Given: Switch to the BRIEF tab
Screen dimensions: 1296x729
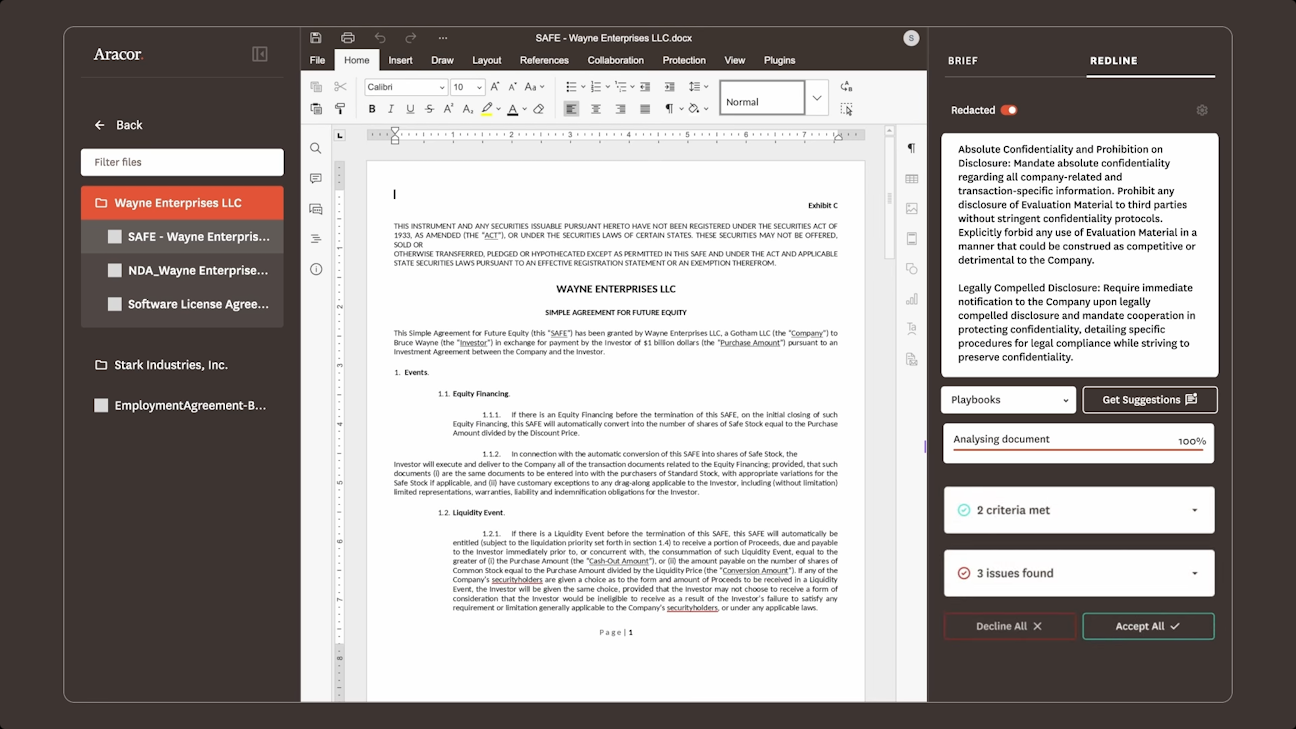Looking at the screenshot, I should (962, 60).
